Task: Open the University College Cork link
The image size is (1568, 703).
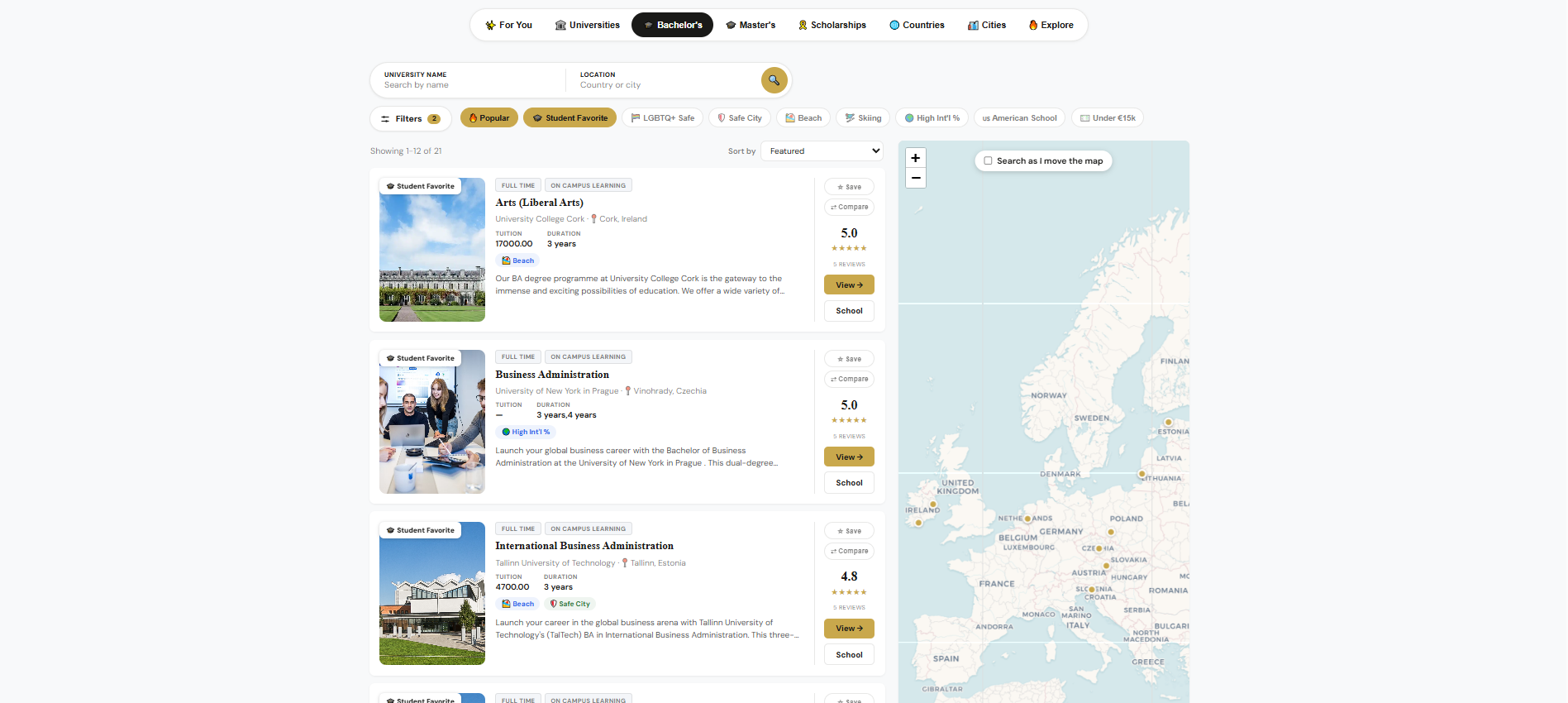Action: coord(540,219)
